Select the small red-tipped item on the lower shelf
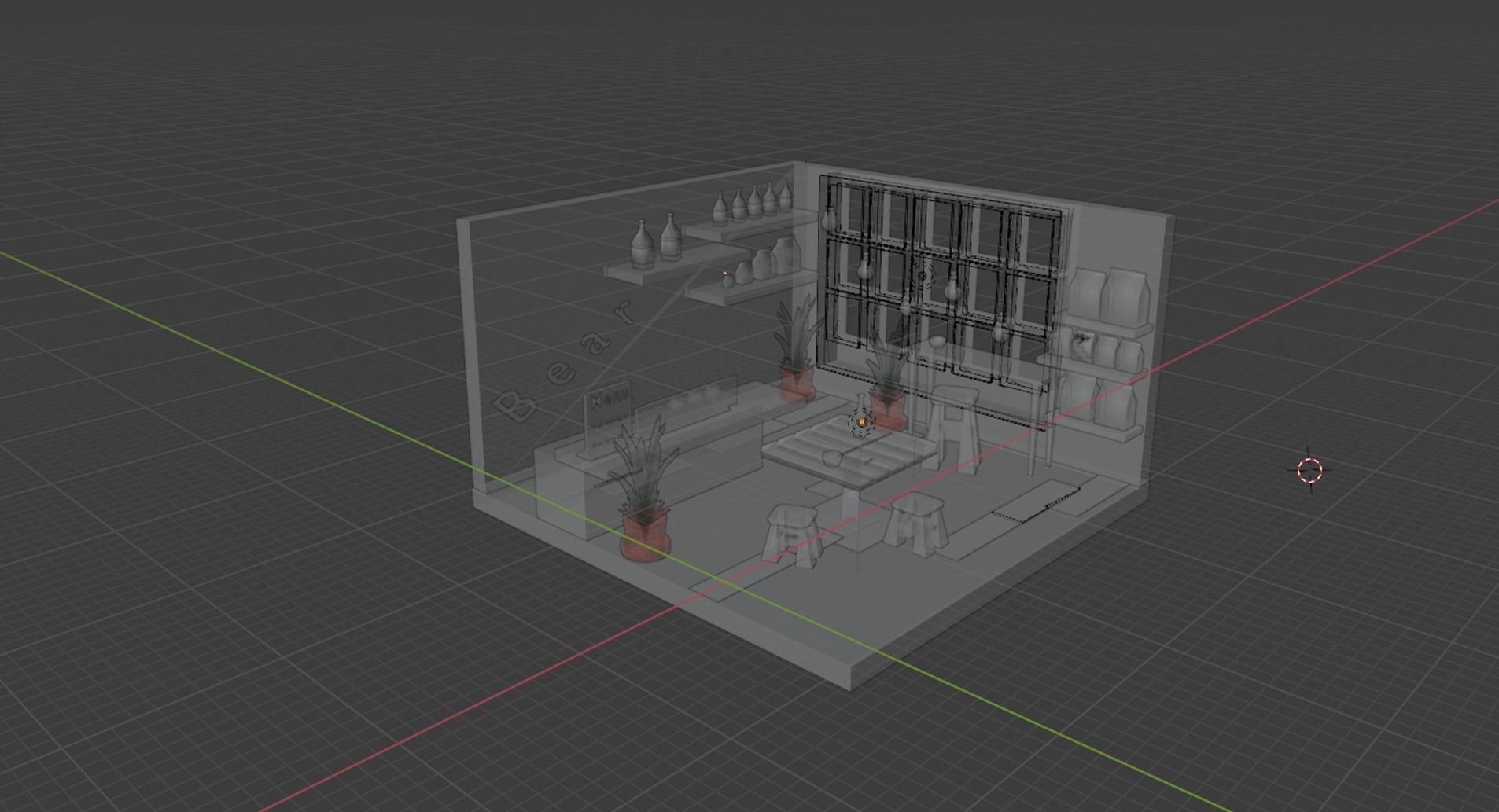Viewport: 1499px width, 812px height. point(727,279)
